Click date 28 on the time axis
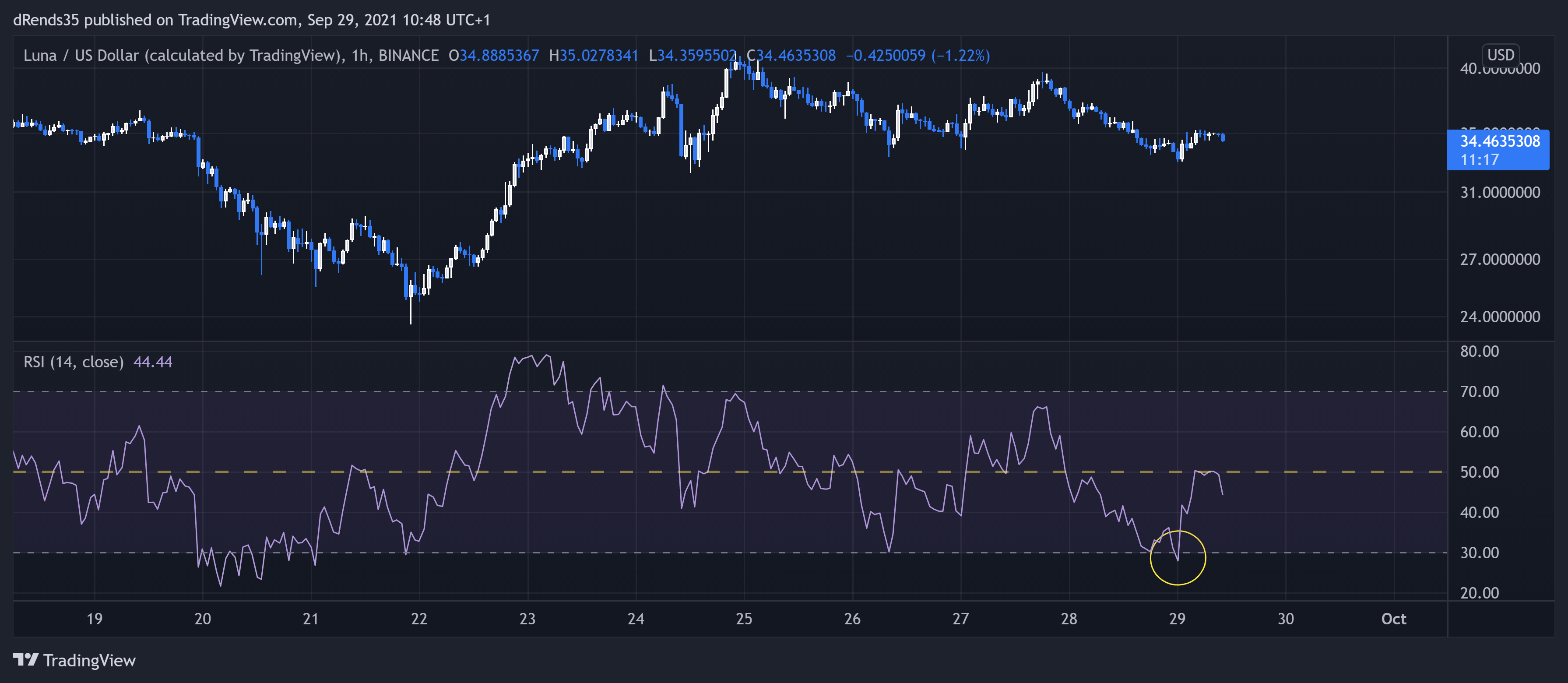This screenshot has height=683, width=1568. point(1069,619)
